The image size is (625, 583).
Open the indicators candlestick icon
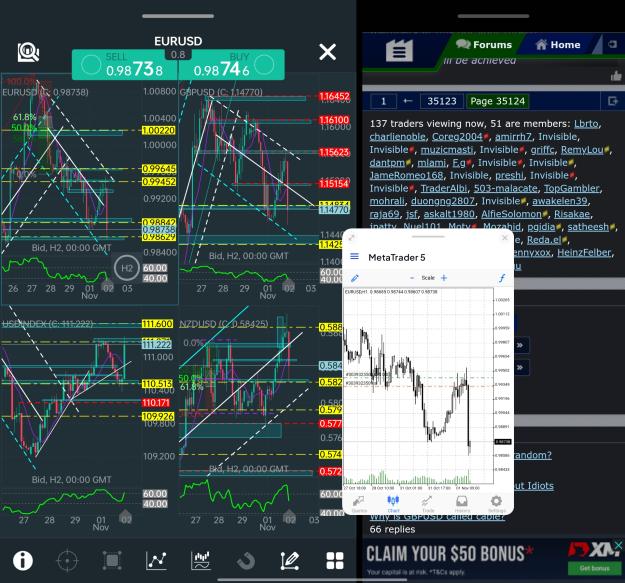click(201, 560)
